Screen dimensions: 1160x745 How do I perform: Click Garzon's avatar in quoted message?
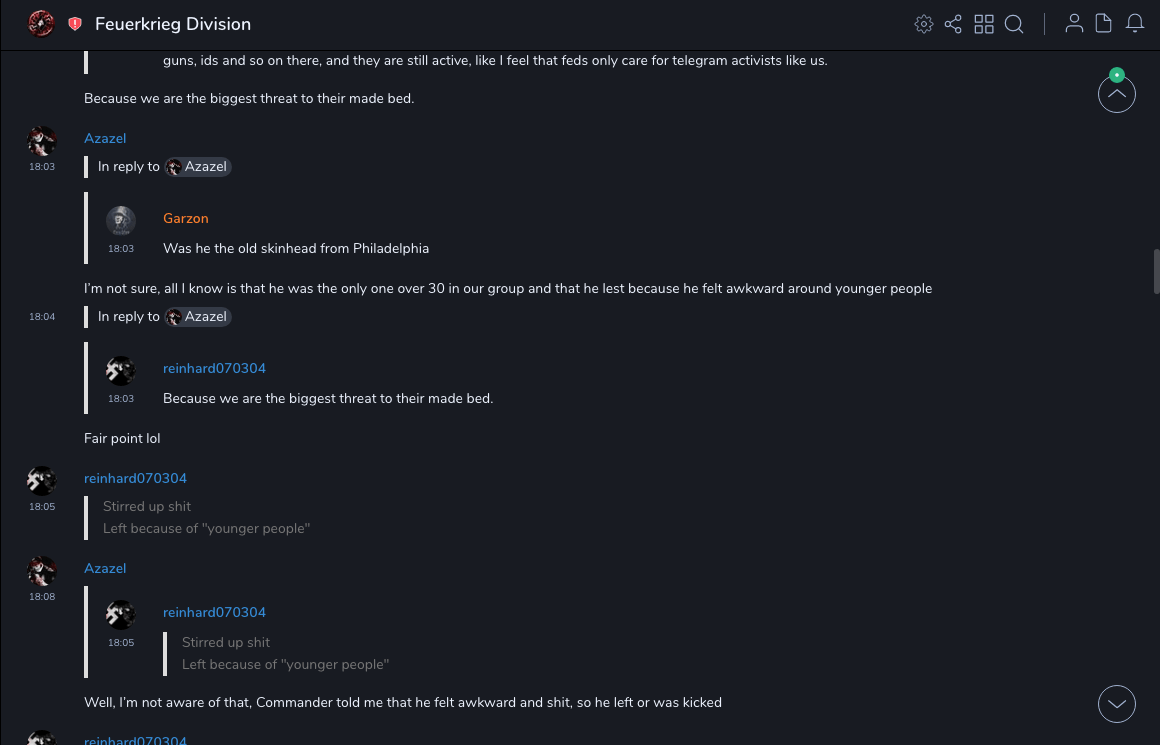click(121, 220)
